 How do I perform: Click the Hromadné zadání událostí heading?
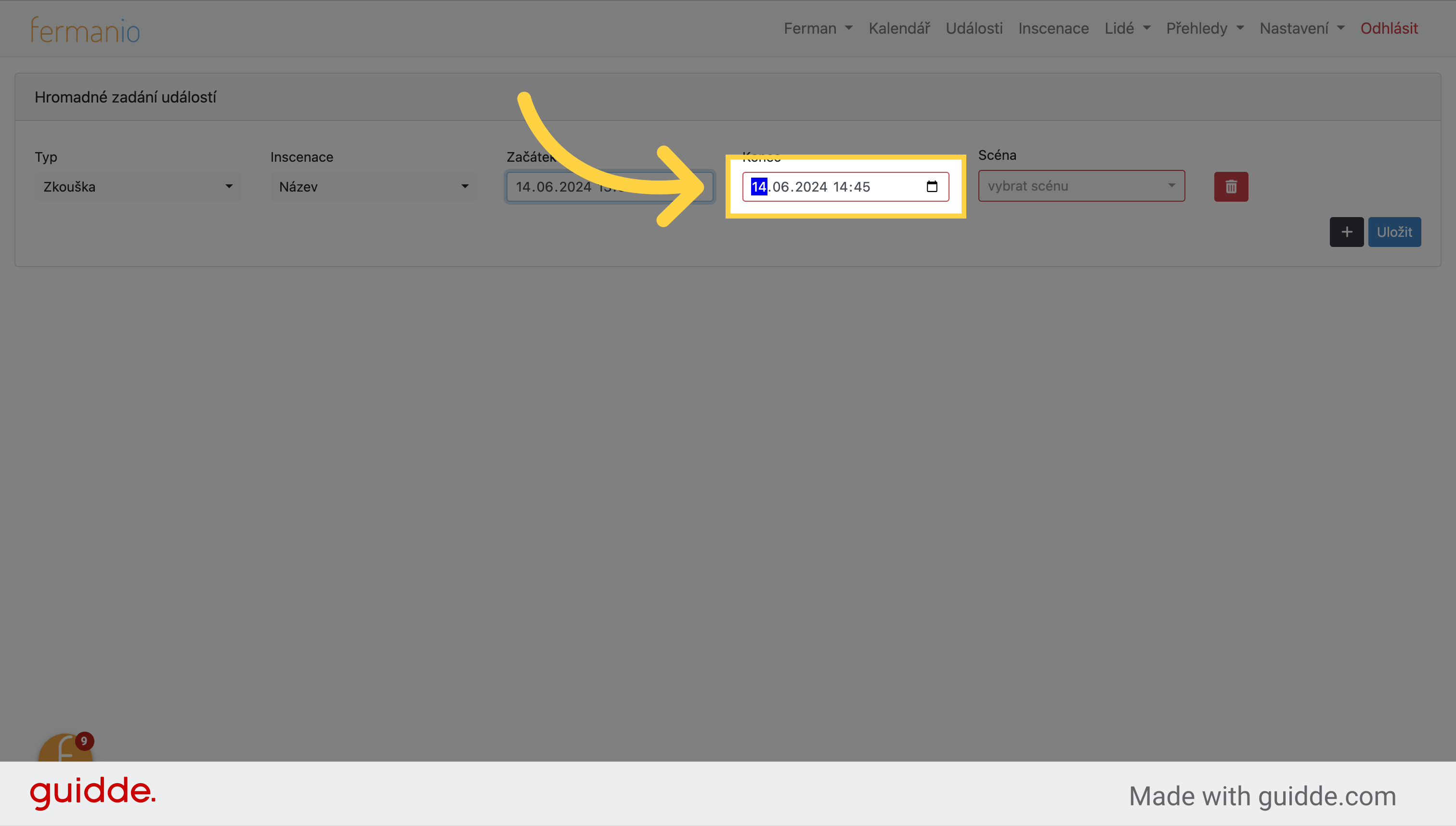pyautogui.click(x=125, y=97)
